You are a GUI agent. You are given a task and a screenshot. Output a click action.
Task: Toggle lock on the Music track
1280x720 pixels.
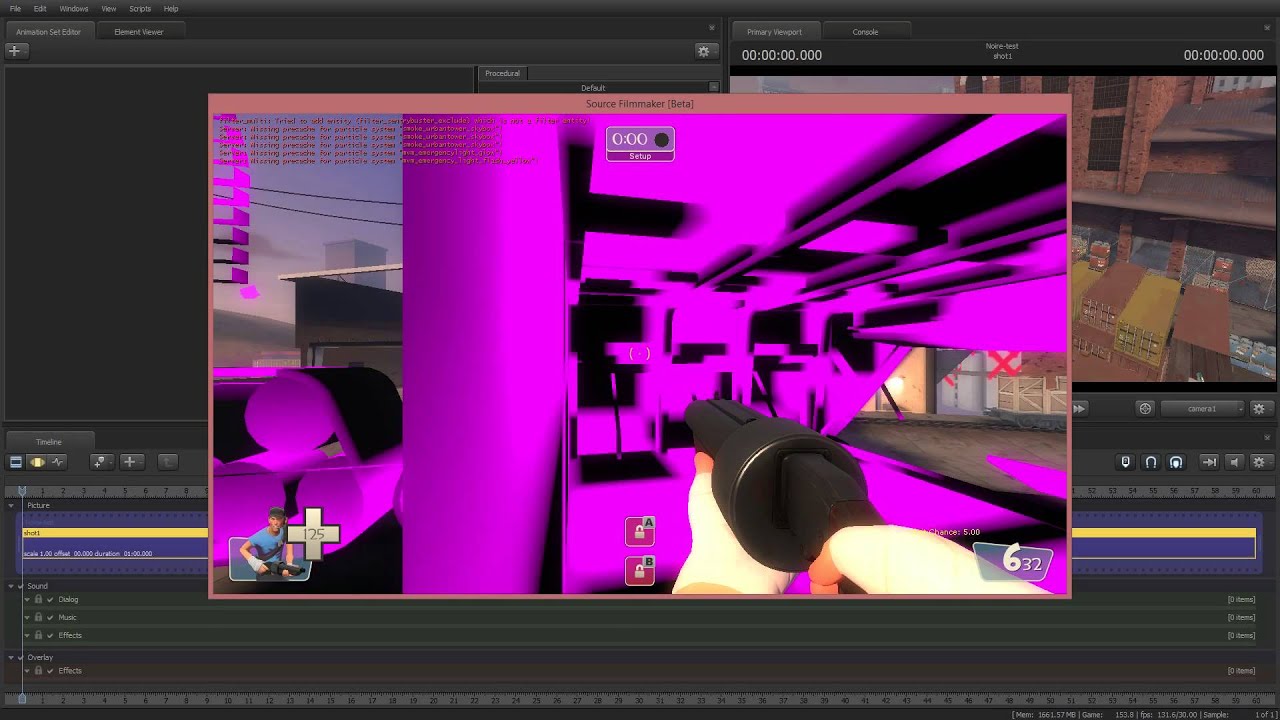point(38,618)
